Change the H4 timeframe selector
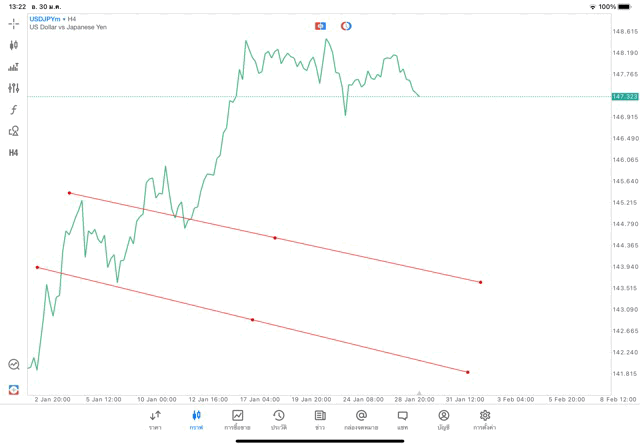Image resolution: width=640 pixels, height=447 pixels. tap(14, 152)
